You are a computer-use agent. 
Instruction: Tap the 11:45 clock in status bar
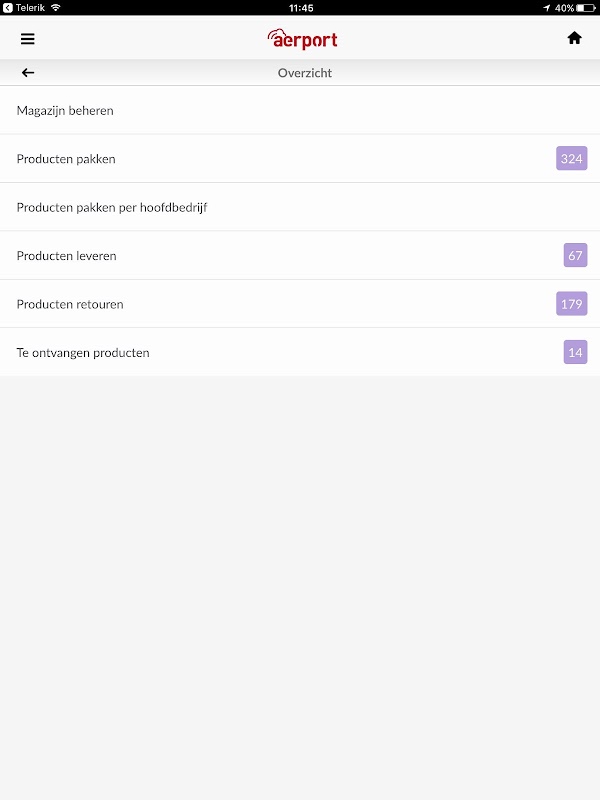click(x=301, y=8)
